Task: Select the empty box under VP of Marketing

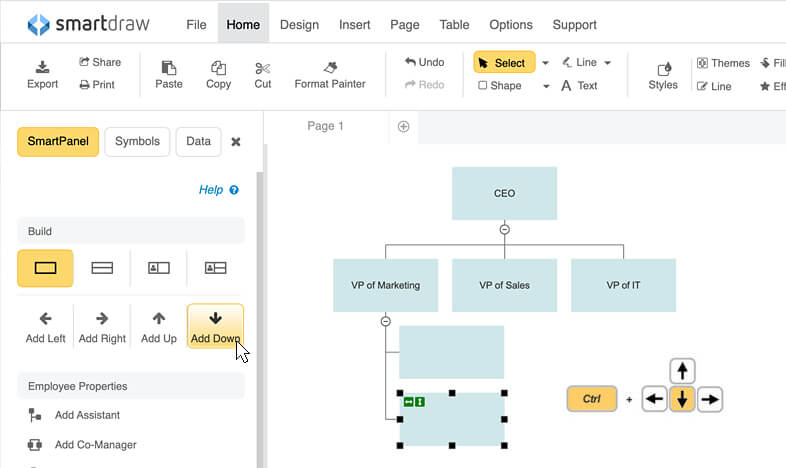Action: click(x=452, y=352)
